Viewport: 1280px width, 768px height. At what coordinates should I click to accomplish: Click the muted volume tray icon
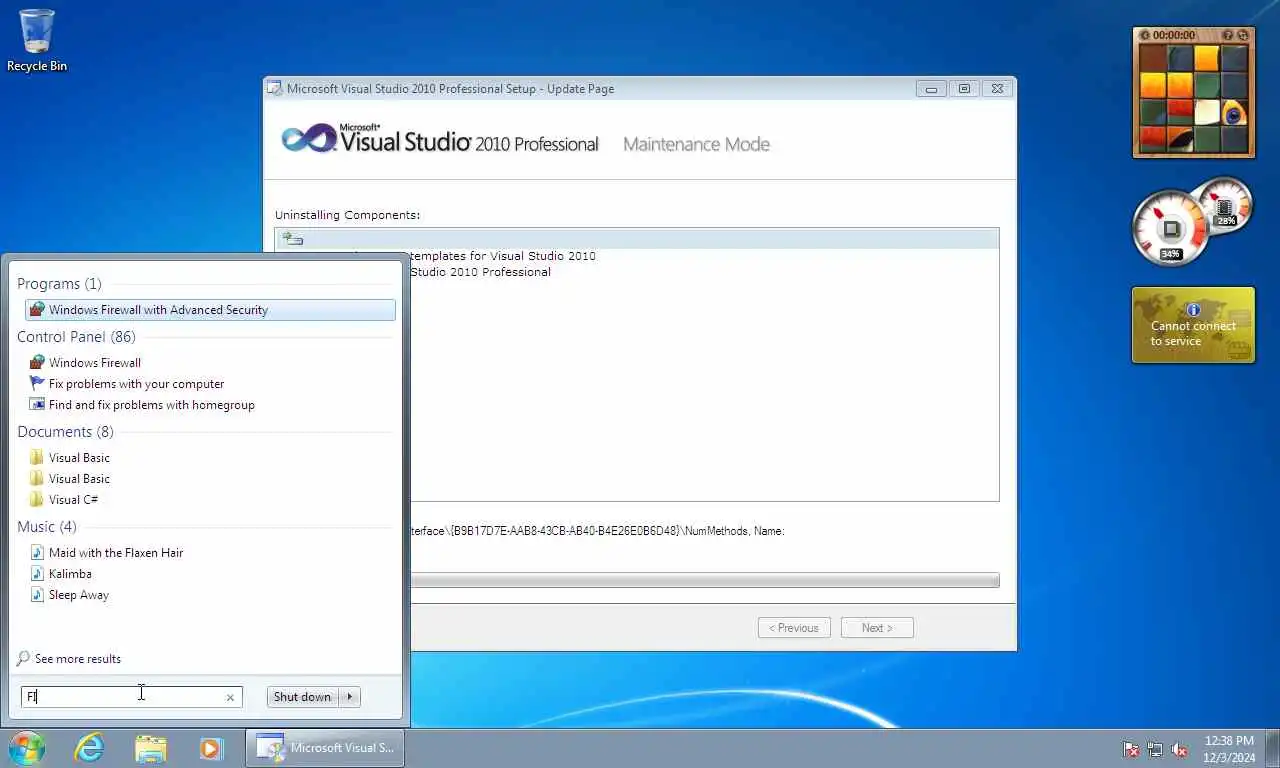1179,749
